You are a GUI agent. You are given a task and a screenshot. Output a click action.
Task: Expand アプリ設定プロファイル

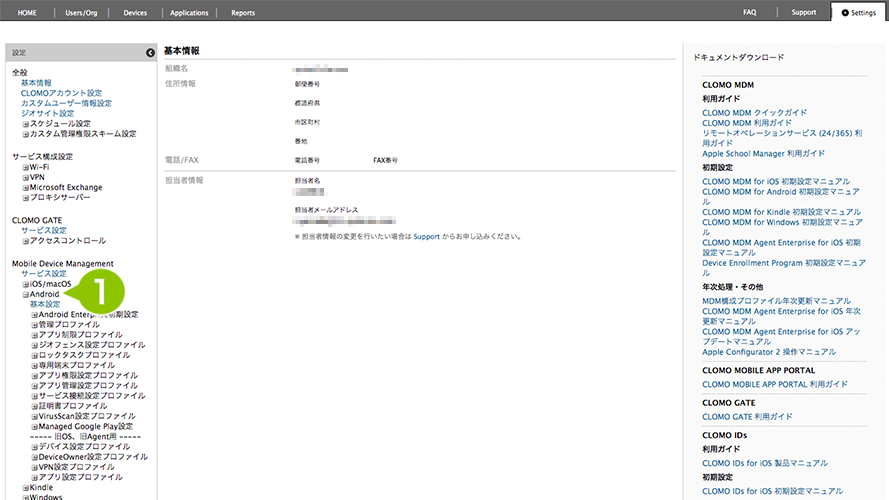[35, 478]
